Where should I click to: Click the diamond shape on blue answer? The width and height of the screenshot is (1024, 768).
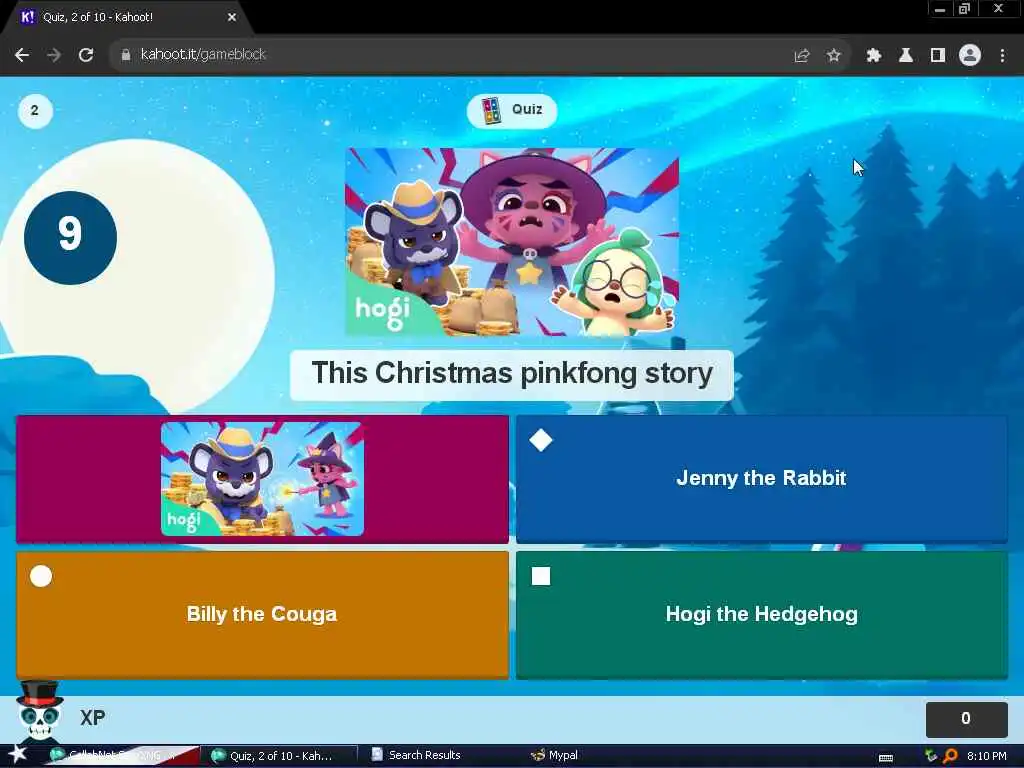(x=541, y=440)
